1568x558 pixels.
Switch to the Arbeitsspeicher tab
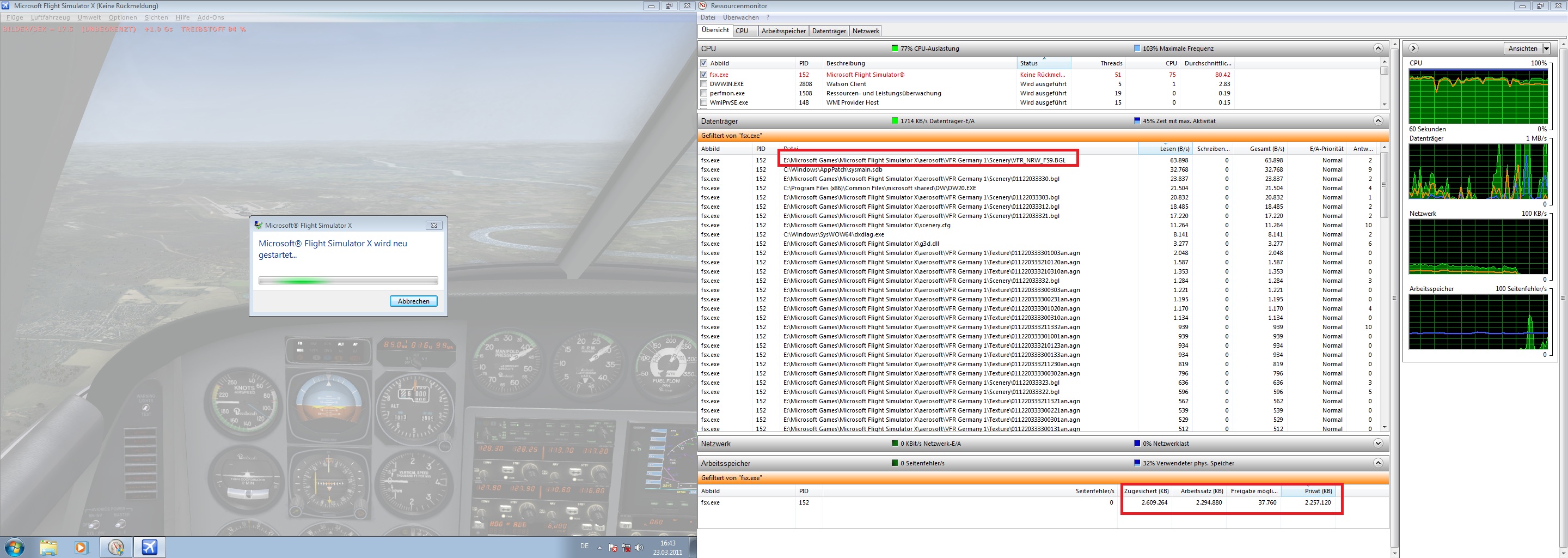783,31
